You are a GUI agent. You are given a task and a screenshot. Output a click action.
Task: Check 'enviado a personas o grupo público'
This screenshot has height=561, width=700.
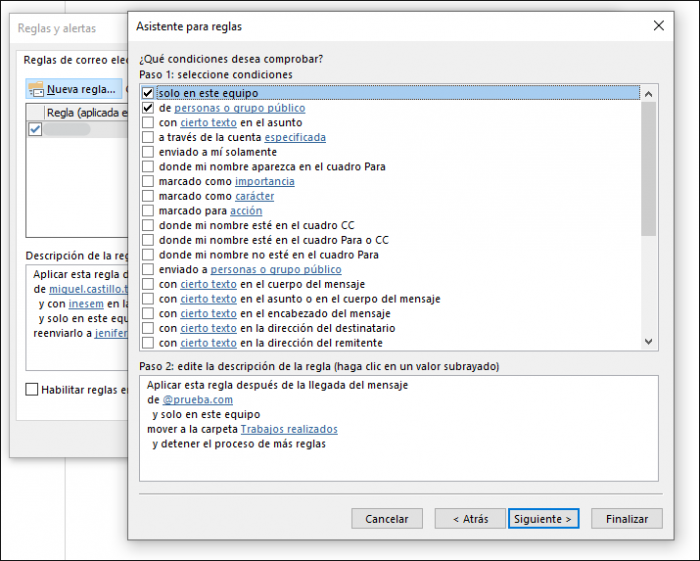148,270
